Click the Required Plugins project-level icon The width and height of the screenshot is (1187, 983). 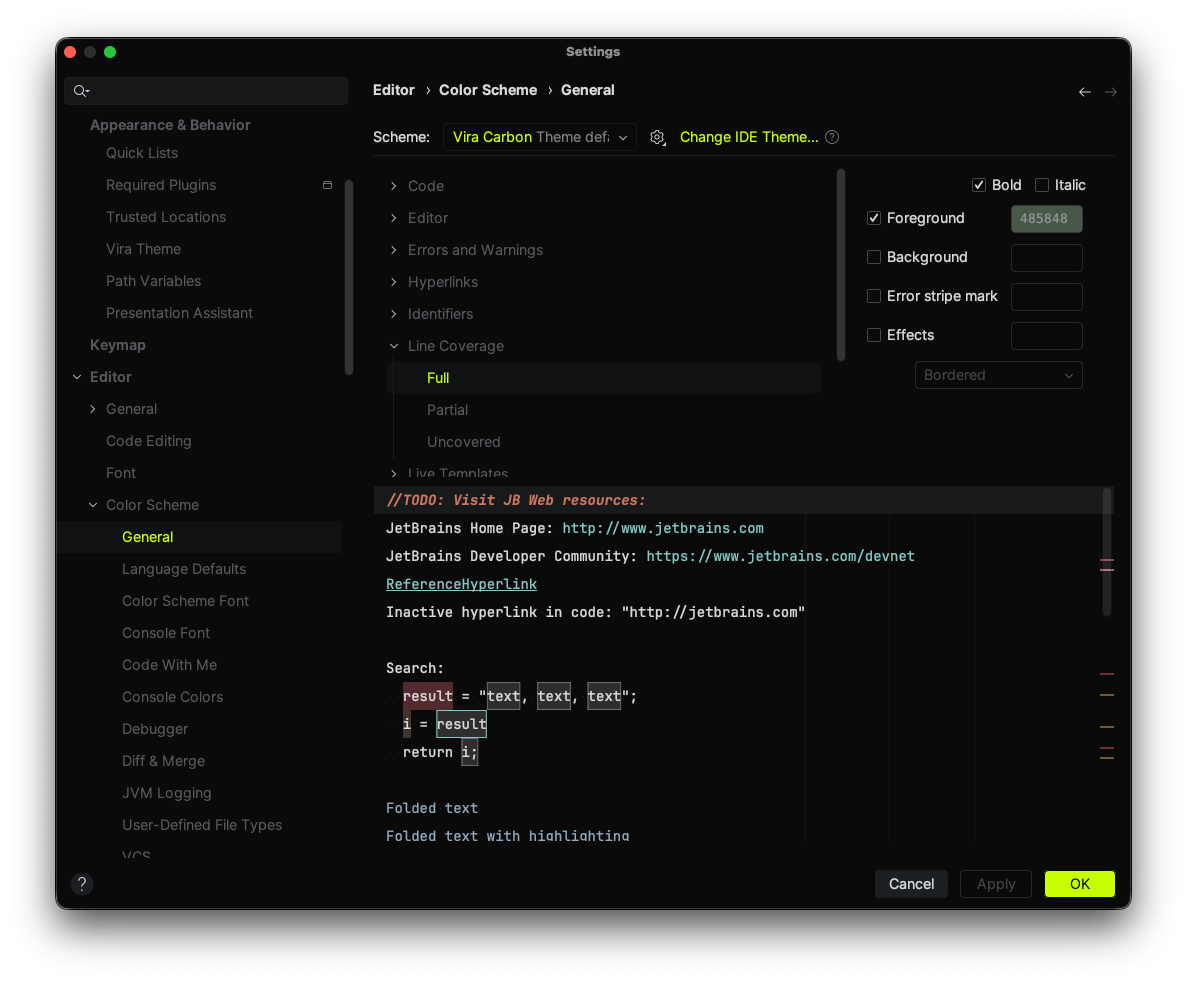[x=327, y=185]
